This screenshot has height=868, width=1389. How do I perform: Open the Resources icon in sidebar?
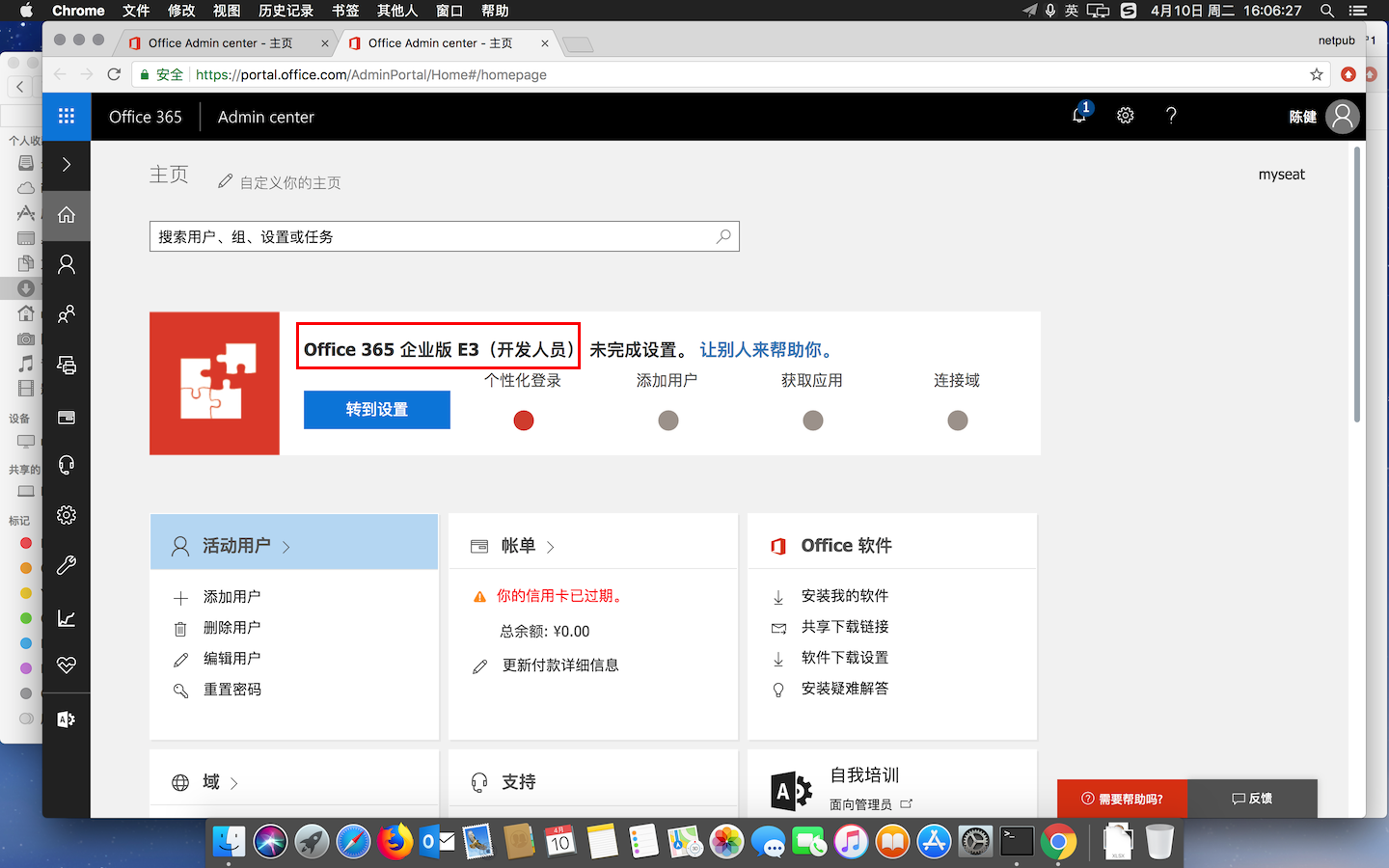pos(67,366)
